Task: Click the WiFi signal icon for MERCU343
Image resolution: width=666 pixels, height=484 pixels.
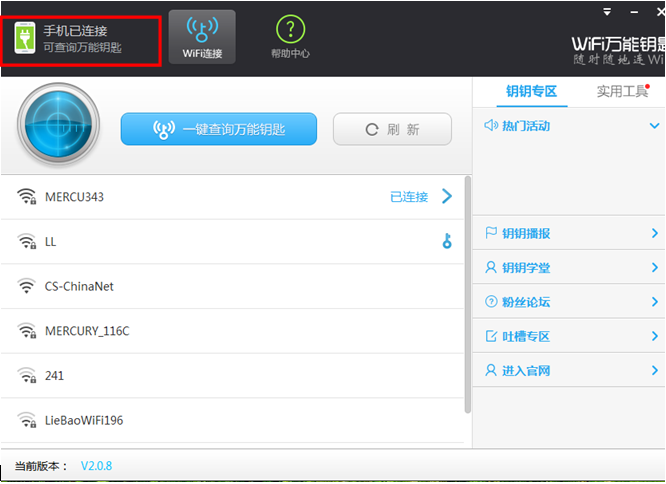Action: point(26,197)
